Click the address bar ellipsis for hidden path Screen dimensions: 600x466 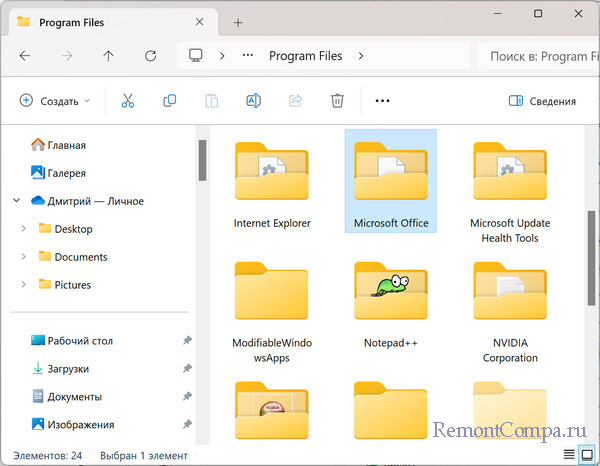pyautogui.click(x=248, y=55)
